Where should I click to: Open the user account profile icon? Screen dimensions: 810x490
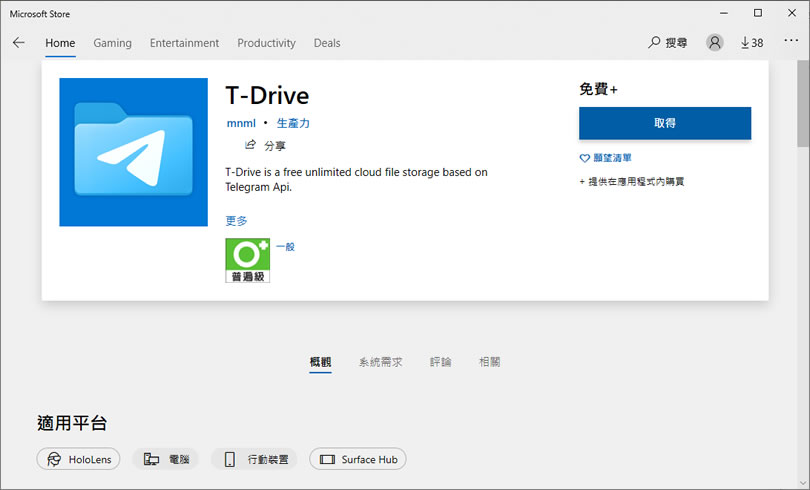(714, 43)
